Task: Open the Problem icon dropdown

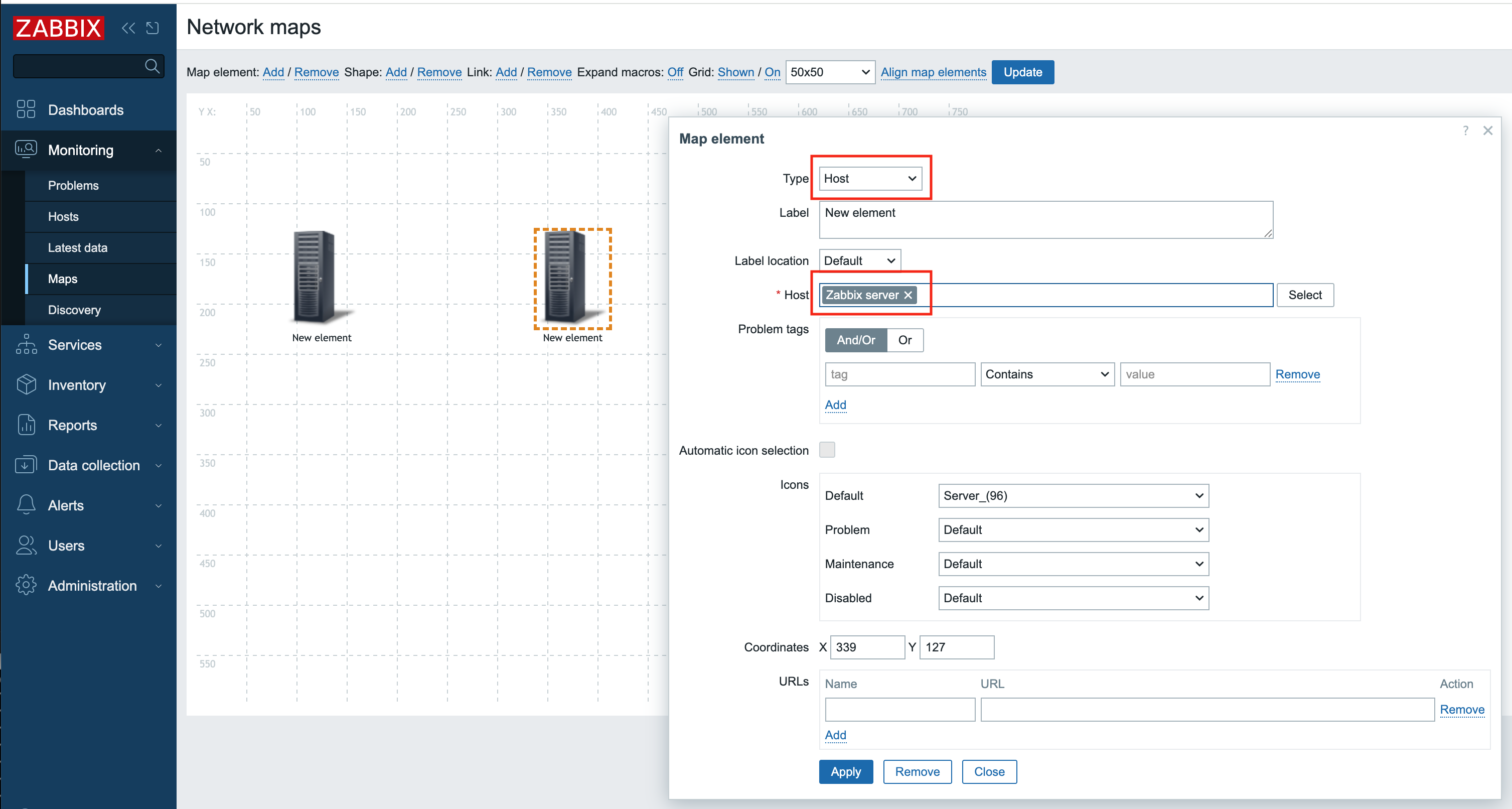Action: coord(1074,529)
